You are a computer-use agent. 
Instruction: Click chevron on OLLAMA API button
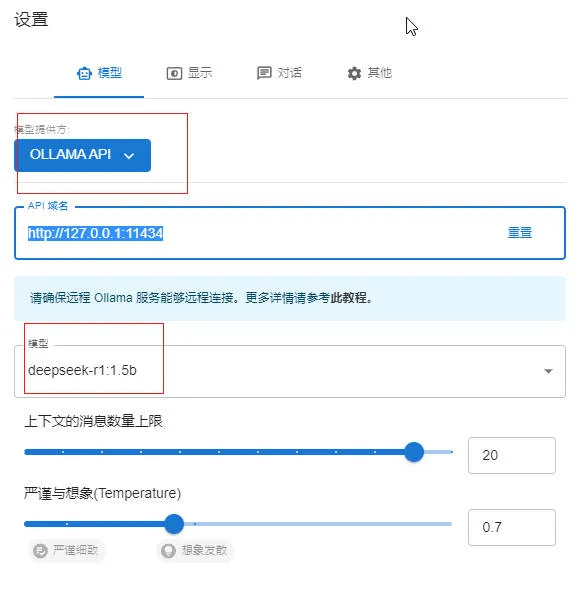click(x=129, y=155)
